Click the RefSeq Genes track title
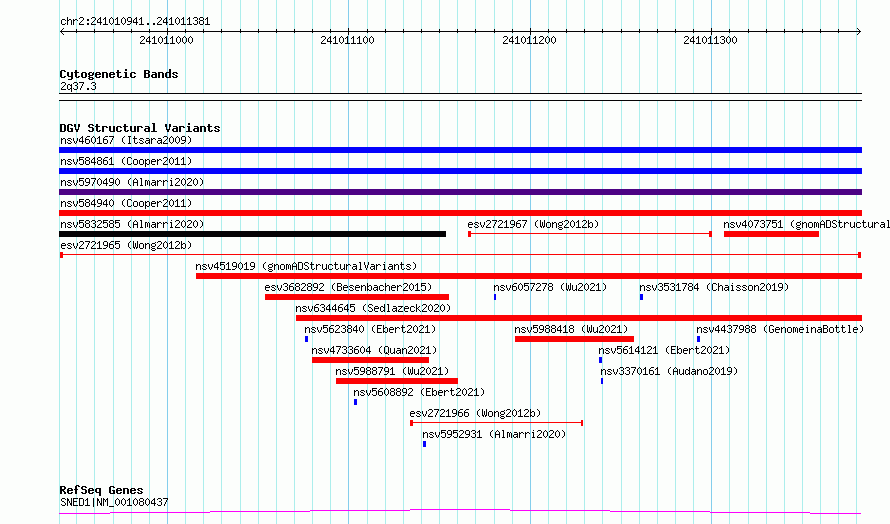Image resolution: width=890 pixels, height=524 pixels. 101,490
